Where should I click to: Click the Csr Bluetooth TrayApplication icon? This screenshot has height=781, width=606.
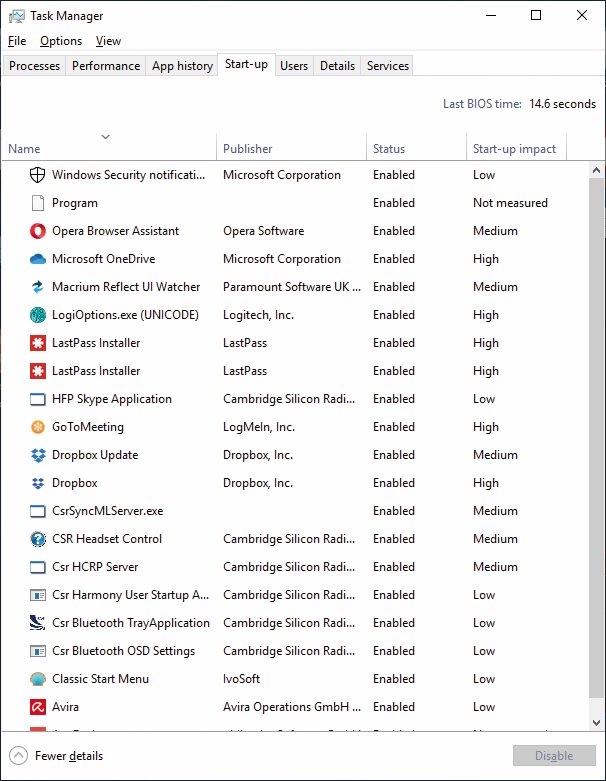point(37,623)
